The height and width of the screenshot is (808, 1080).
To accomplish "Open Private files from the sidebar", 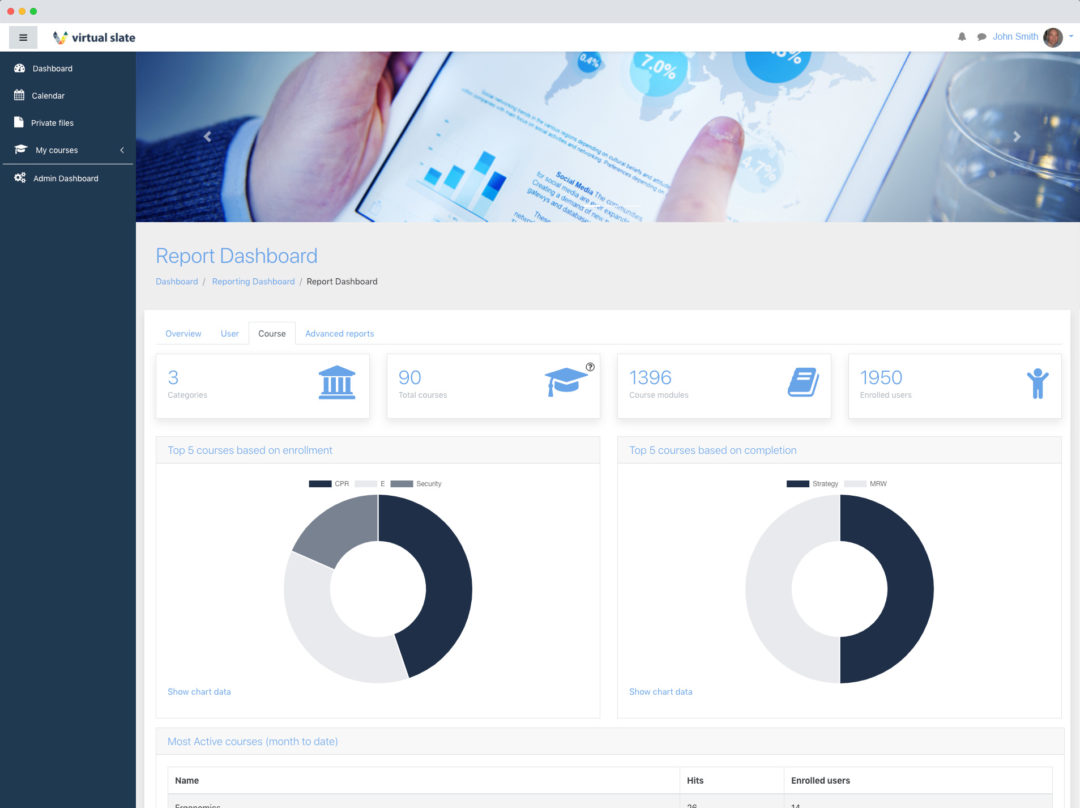I will point(53,122).
